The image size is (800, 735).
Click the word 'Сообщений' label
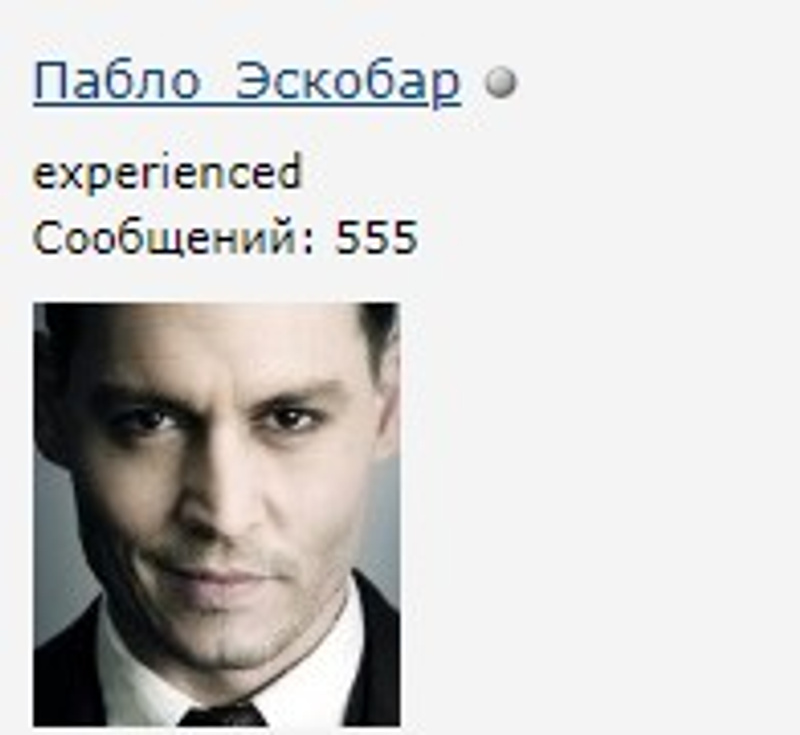[x=164, y=238]
